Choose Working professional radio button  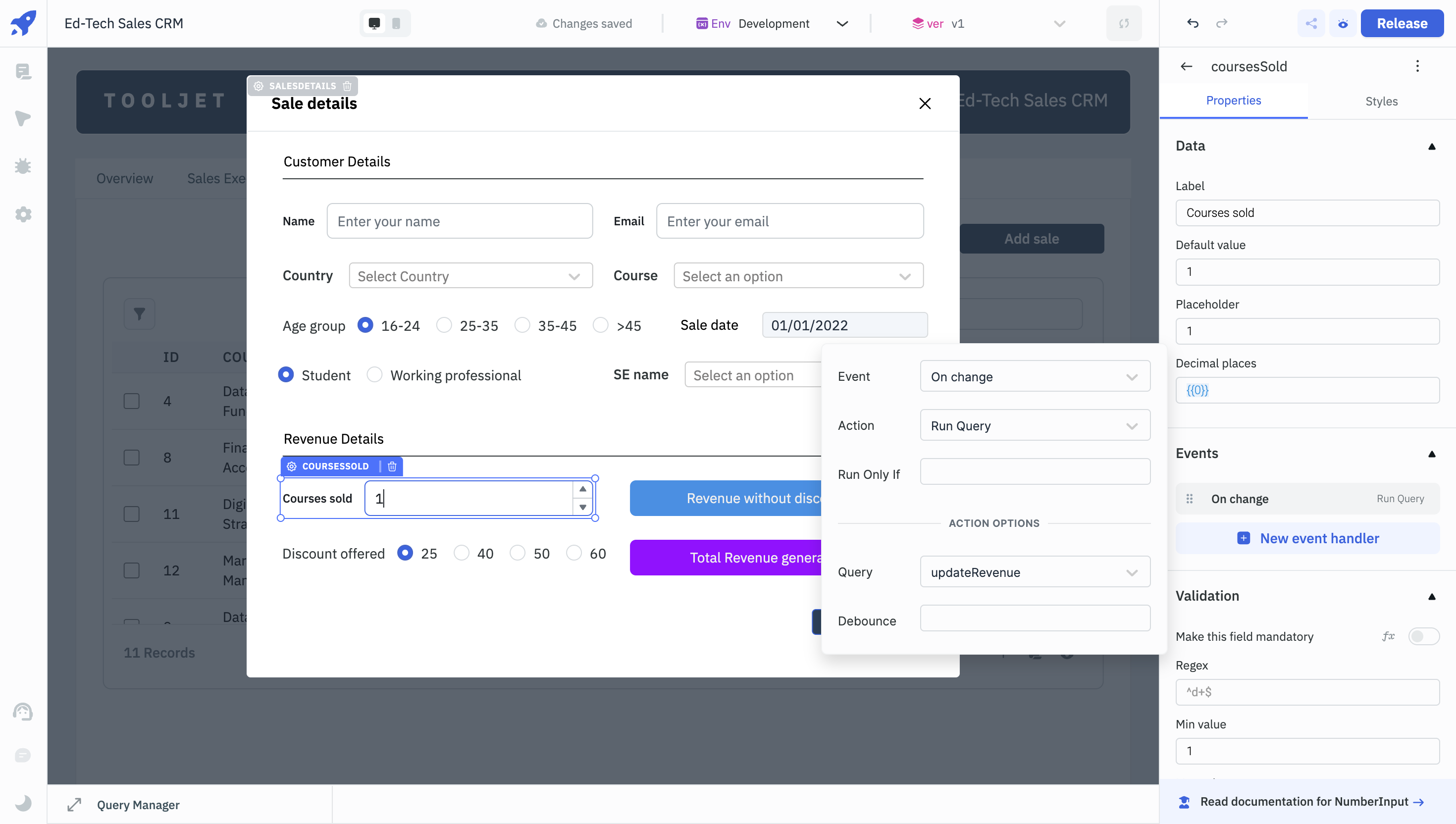374,375
